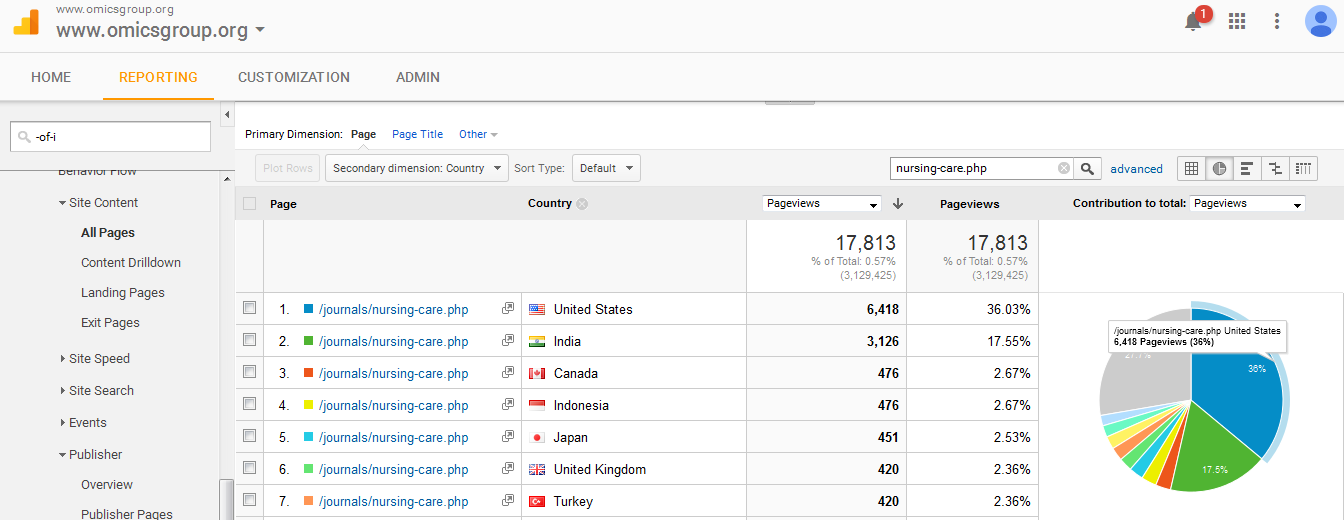1344x520 pixels.
Task: Open United Kingdom row page in new window
Action: (507, 469)
